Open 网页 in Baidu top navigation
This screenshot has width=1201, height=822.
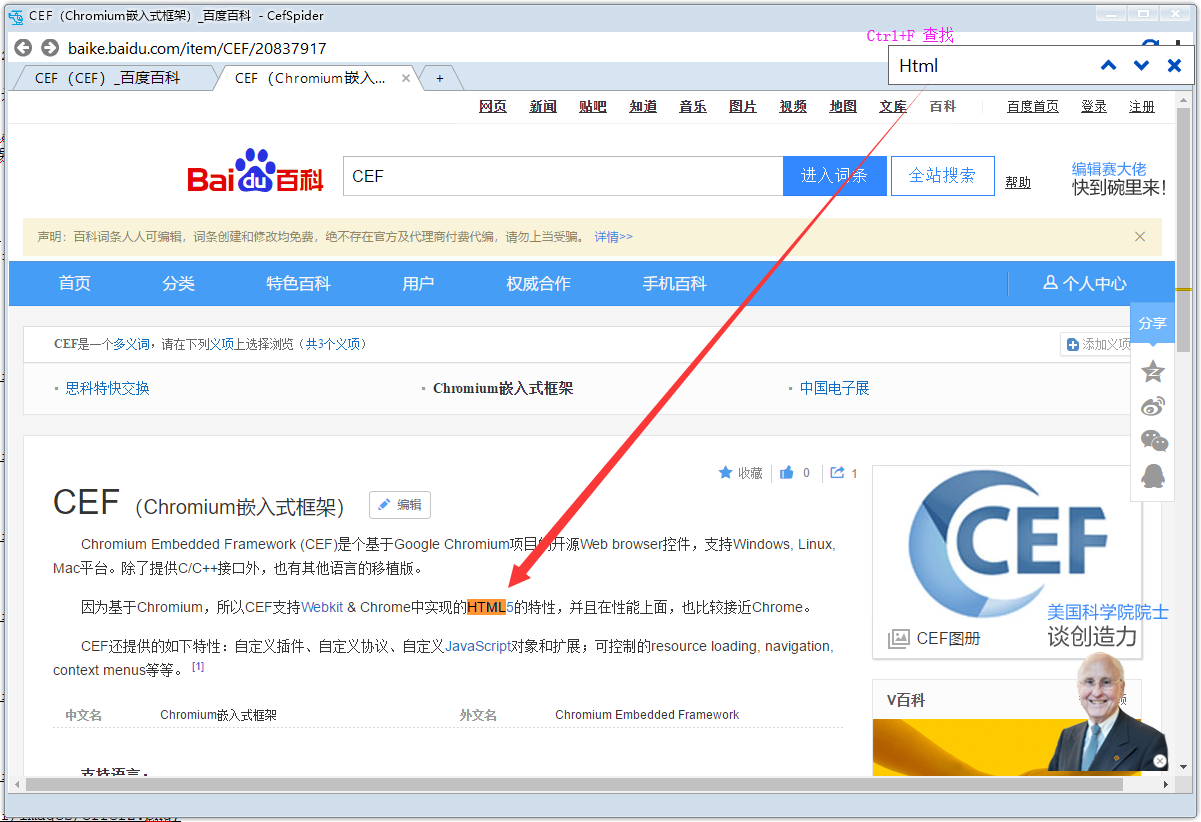click(x=493, y=106)
